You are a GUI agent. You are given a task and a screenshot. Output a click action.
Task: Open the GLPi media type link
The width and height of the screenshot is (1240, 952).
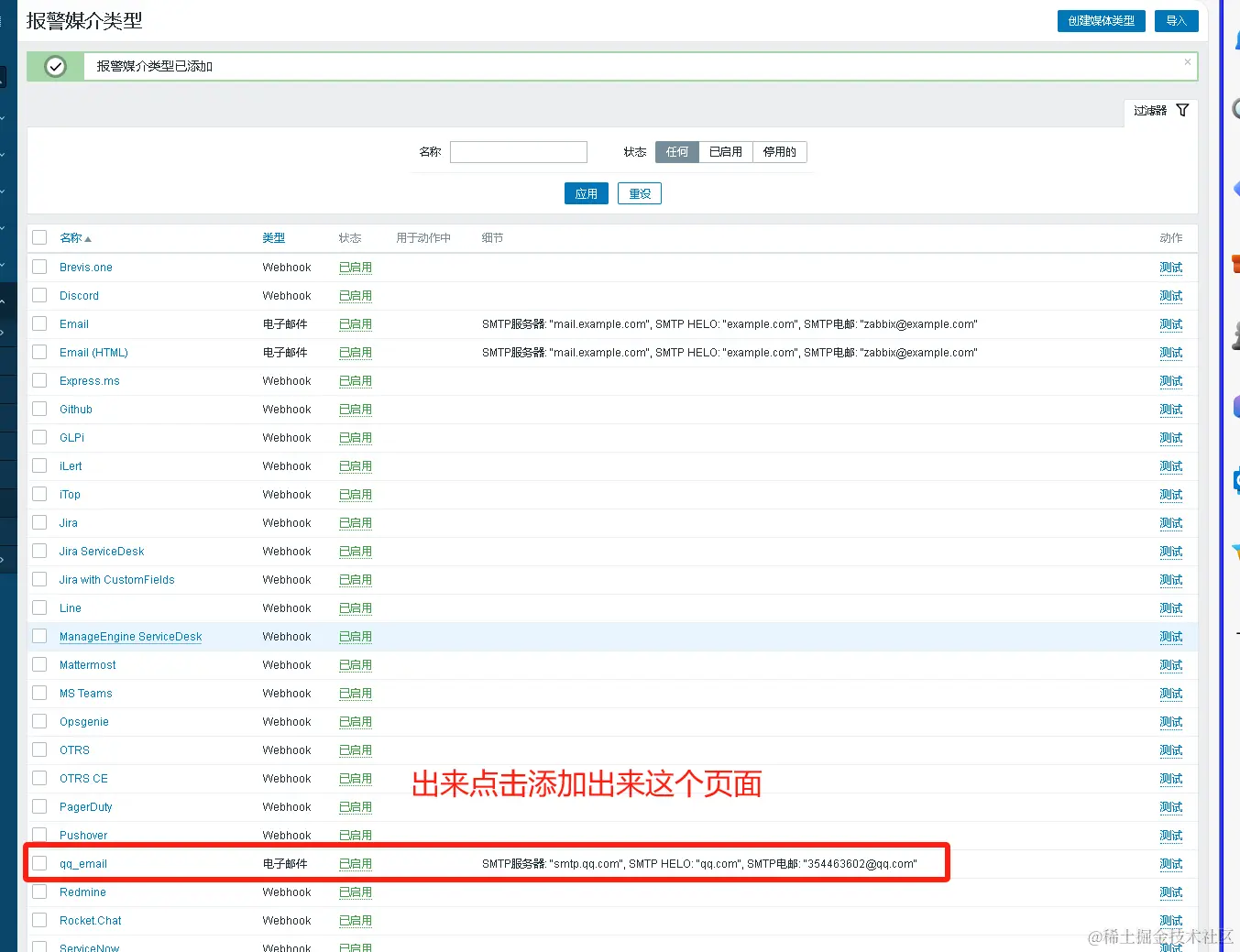click(71, 438)
